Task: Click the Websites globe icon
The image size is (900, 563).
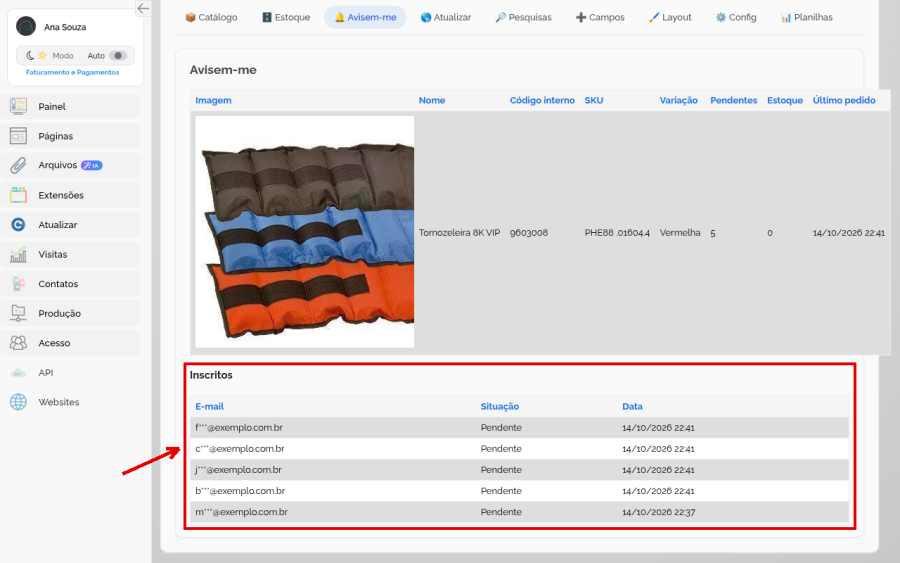Action: coord(18,402)
